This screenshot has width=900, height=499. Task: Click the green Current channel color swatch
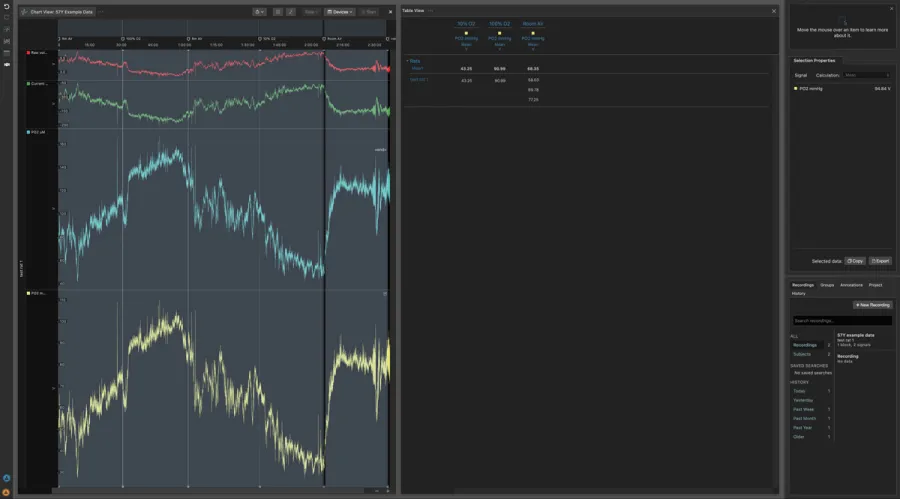click(28, 83)
